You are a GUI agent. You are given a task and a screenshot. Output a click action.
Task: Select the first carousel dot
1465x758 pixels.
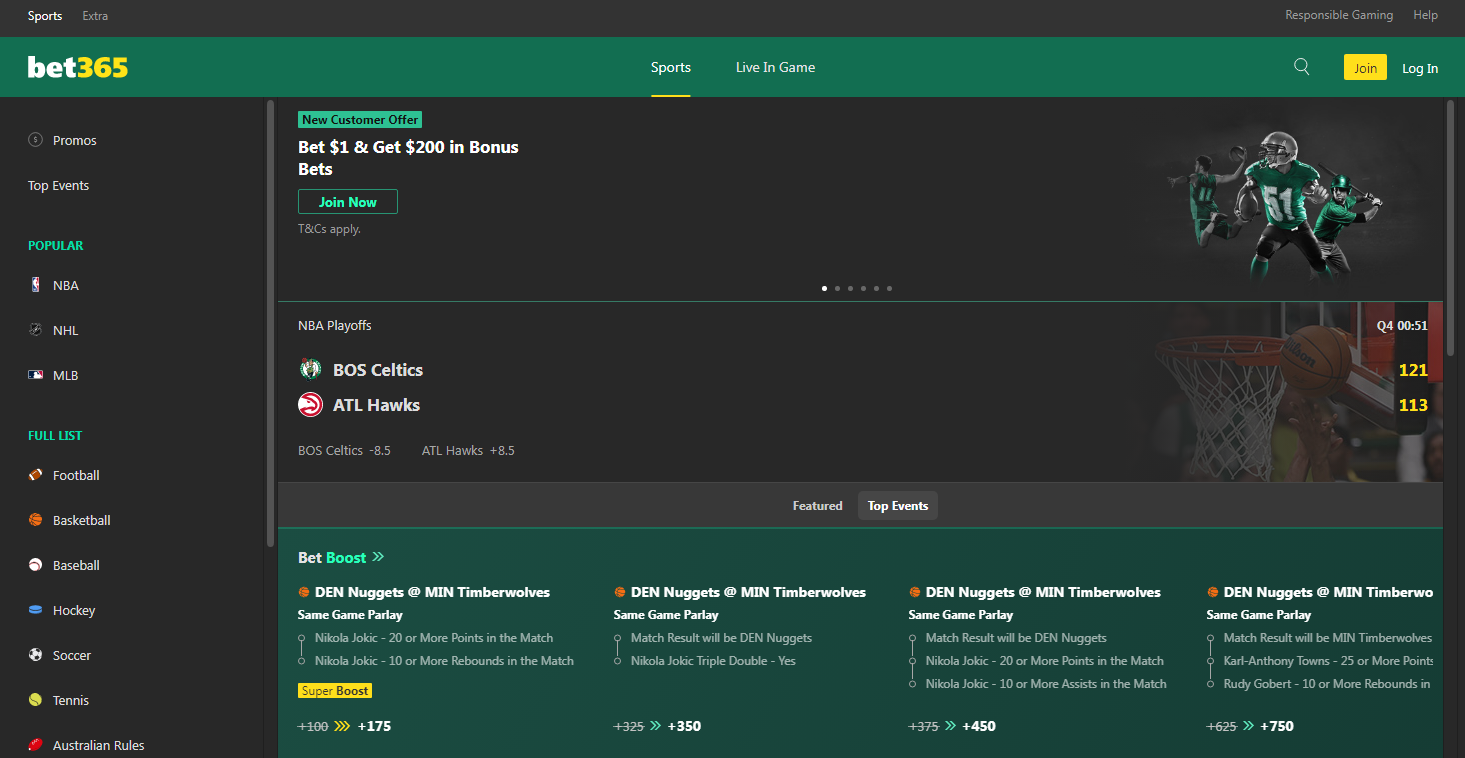click(x=824, y=288)
